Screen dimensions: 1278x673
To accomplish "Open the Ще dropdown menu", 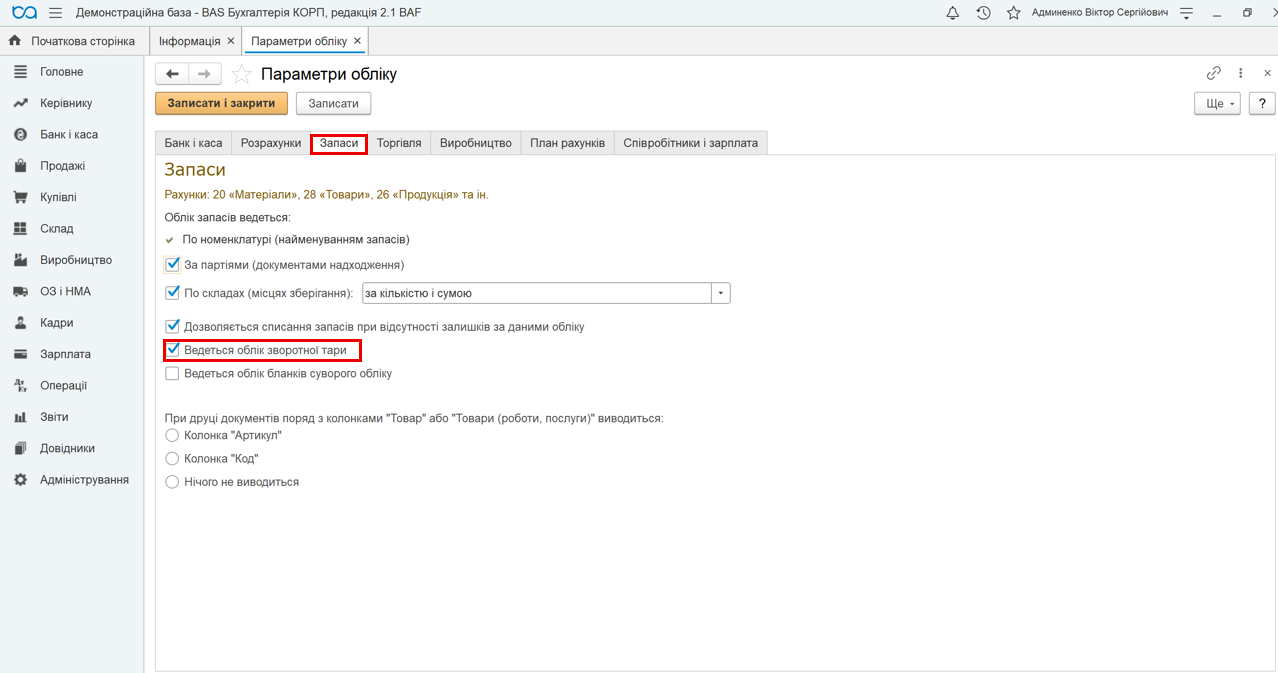I will tap(1217, 103).
